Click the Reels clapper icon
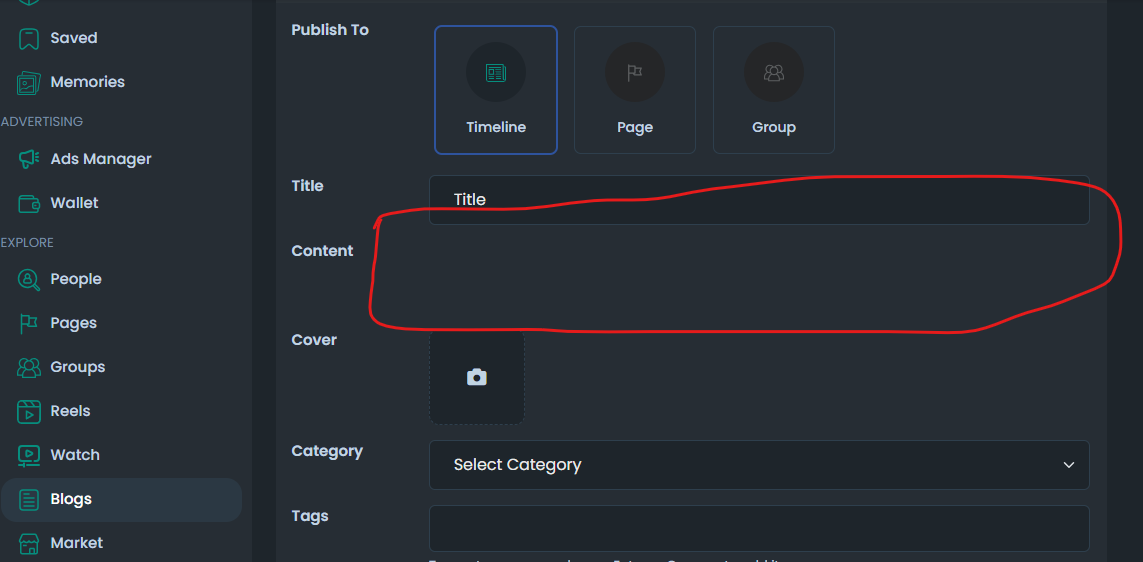Viewport: 1143px width, 562px height. pos(28,411)
